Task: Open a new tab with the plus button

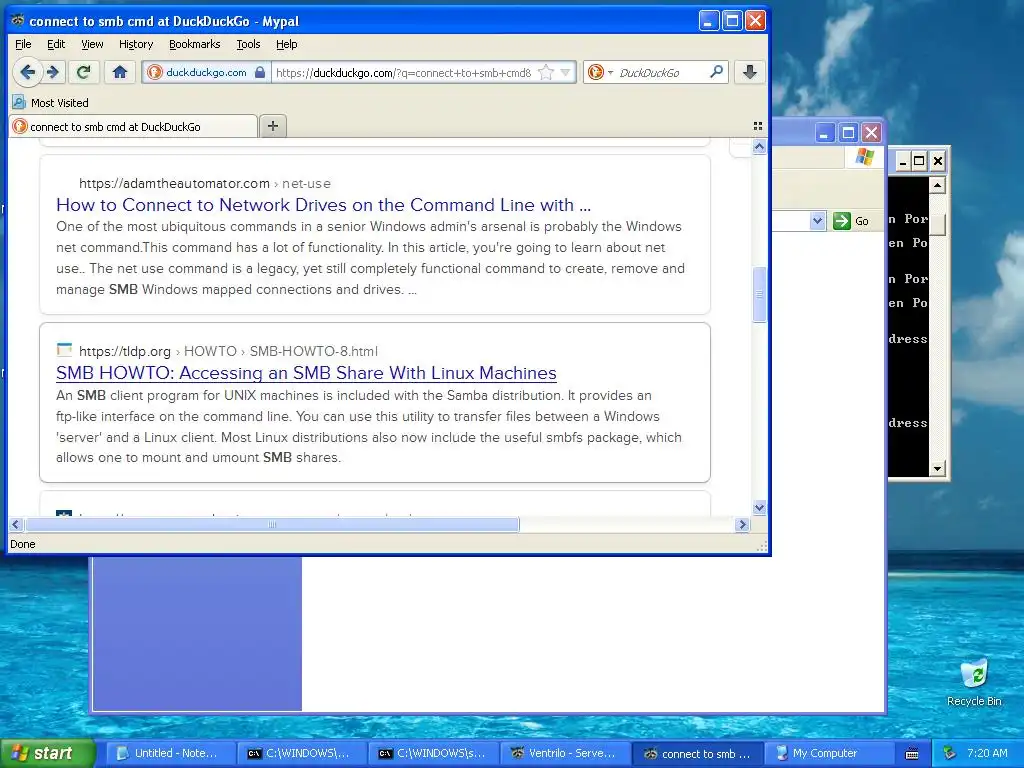Action: (x=273, y=126)
